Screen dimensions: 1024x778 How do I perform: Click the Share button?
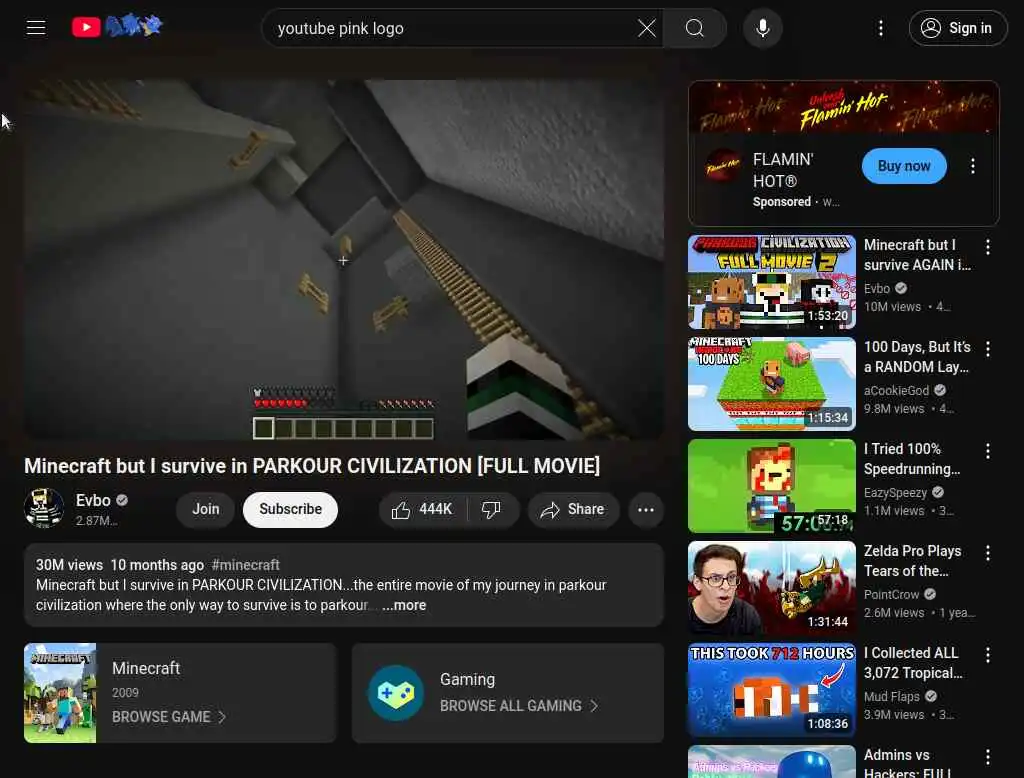point(573,510)
